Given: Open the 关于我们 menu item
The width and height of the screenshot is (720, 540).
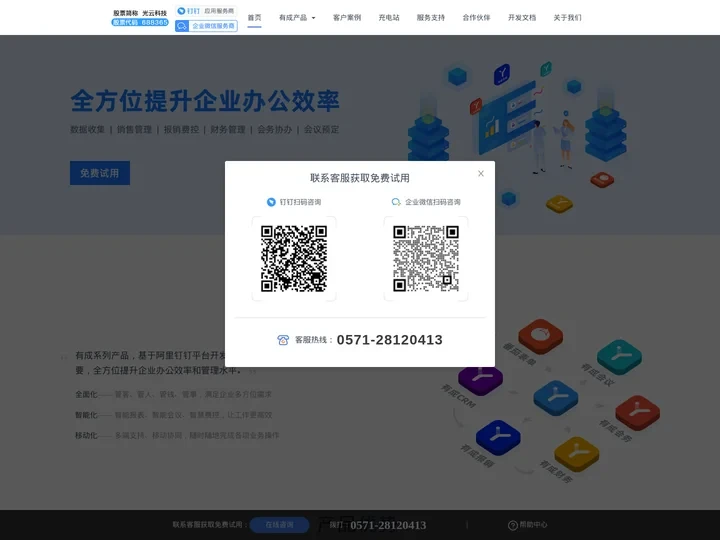Looking at the screenshot, I should pyautogui.click(x=567, y=17).
